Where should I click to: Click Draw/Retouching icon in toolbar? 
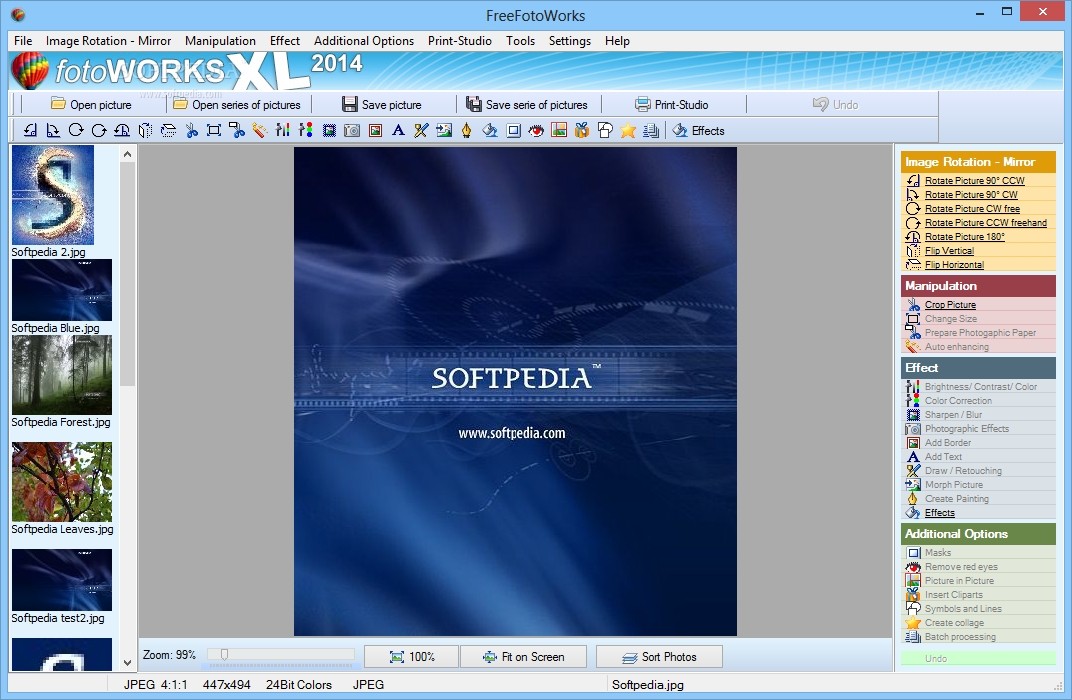(421, 130)
